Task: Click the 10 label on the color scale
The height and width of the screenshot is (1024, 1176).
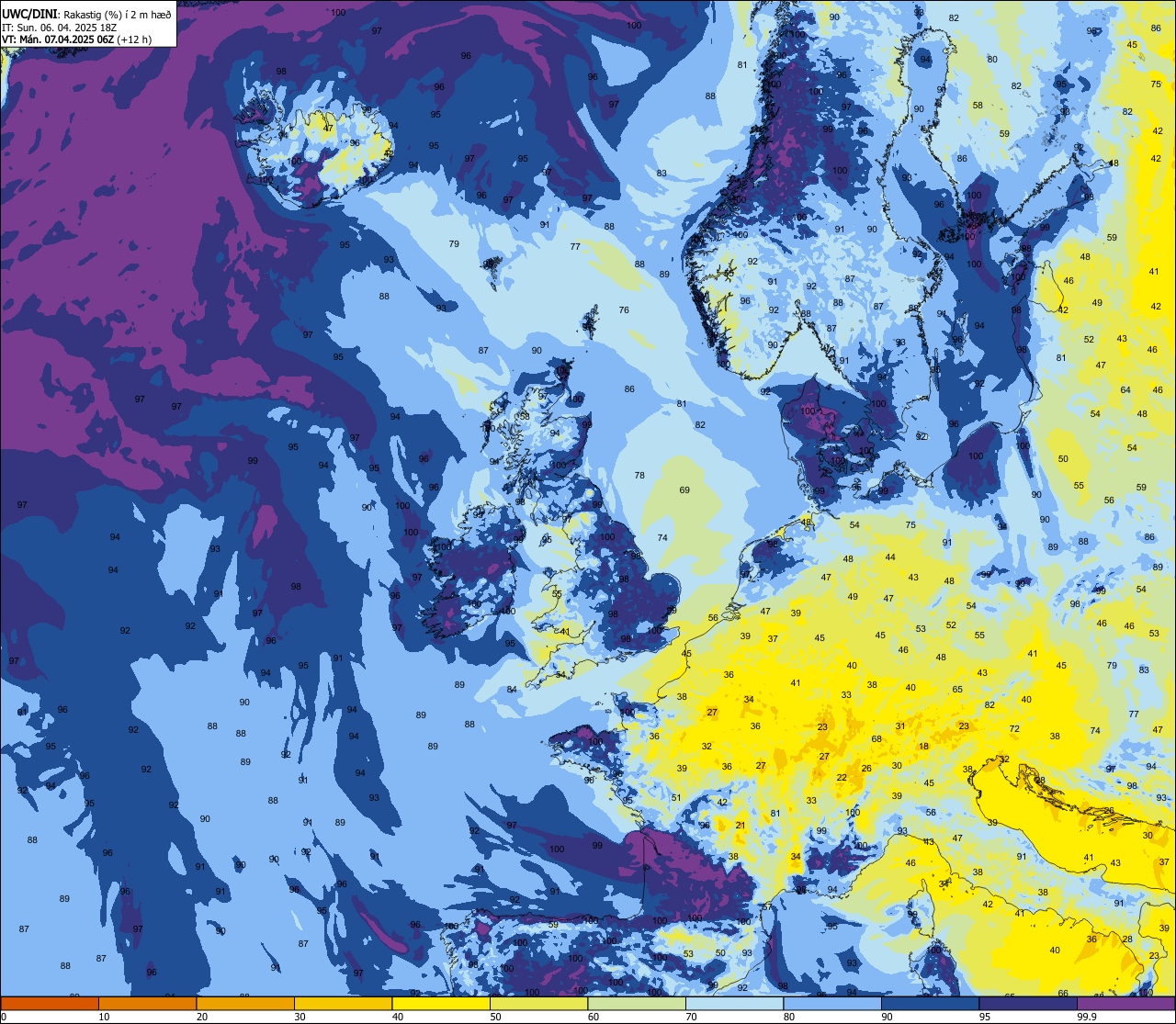Action: (104, 1017)
